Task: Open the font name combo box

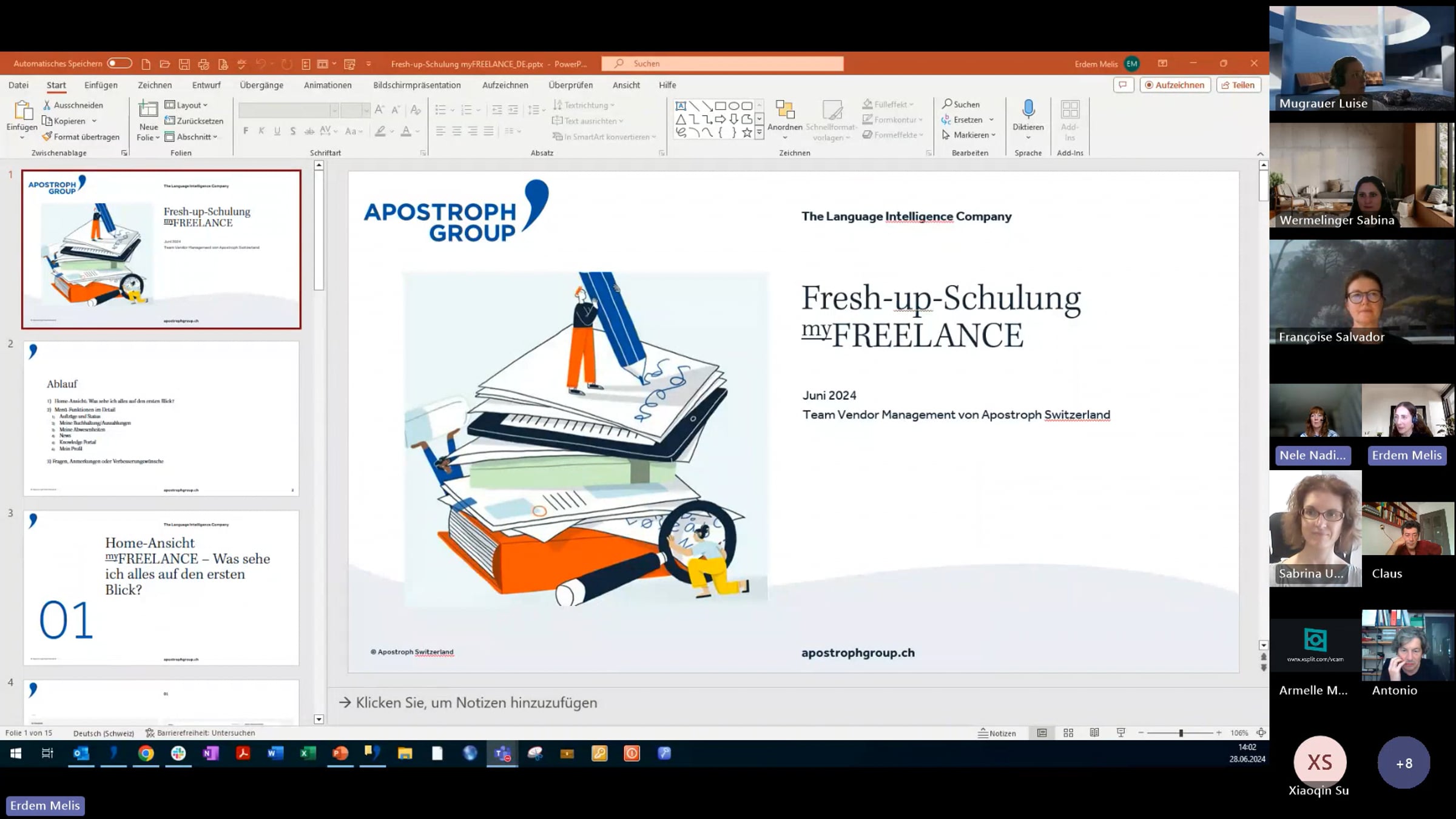Action: coord(288,110)
